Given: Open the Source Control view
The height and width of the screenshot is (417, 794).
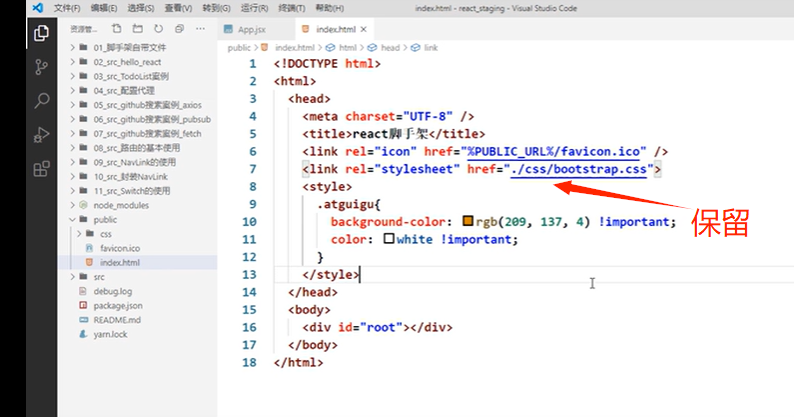Looking at the screenshot, I should click(42, 67).
